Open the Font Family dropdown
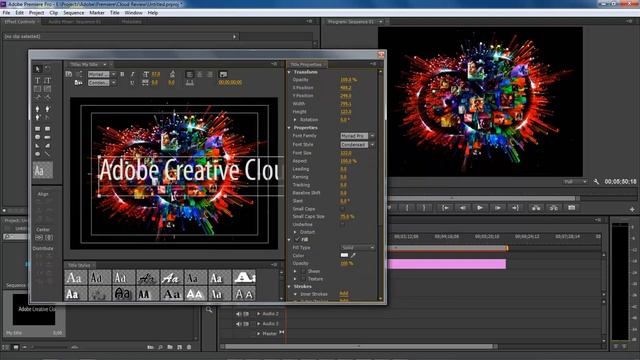The height and width of the screenshot is (360, 640). [x=357, y=136]
